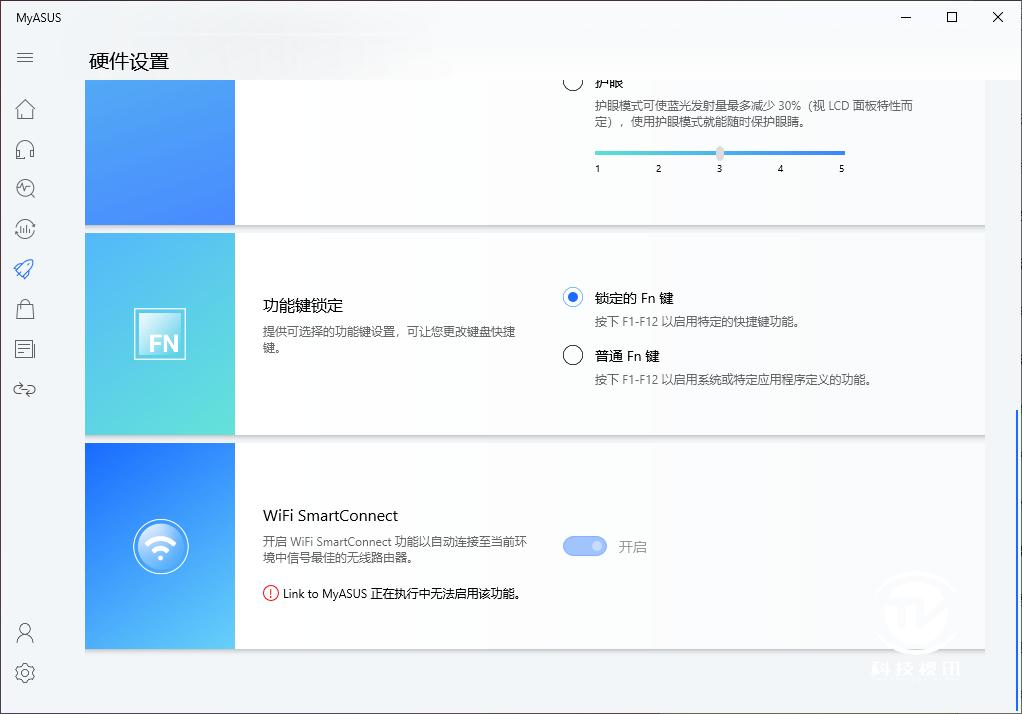Open the Link to MyASUS feature

[25, 389]
